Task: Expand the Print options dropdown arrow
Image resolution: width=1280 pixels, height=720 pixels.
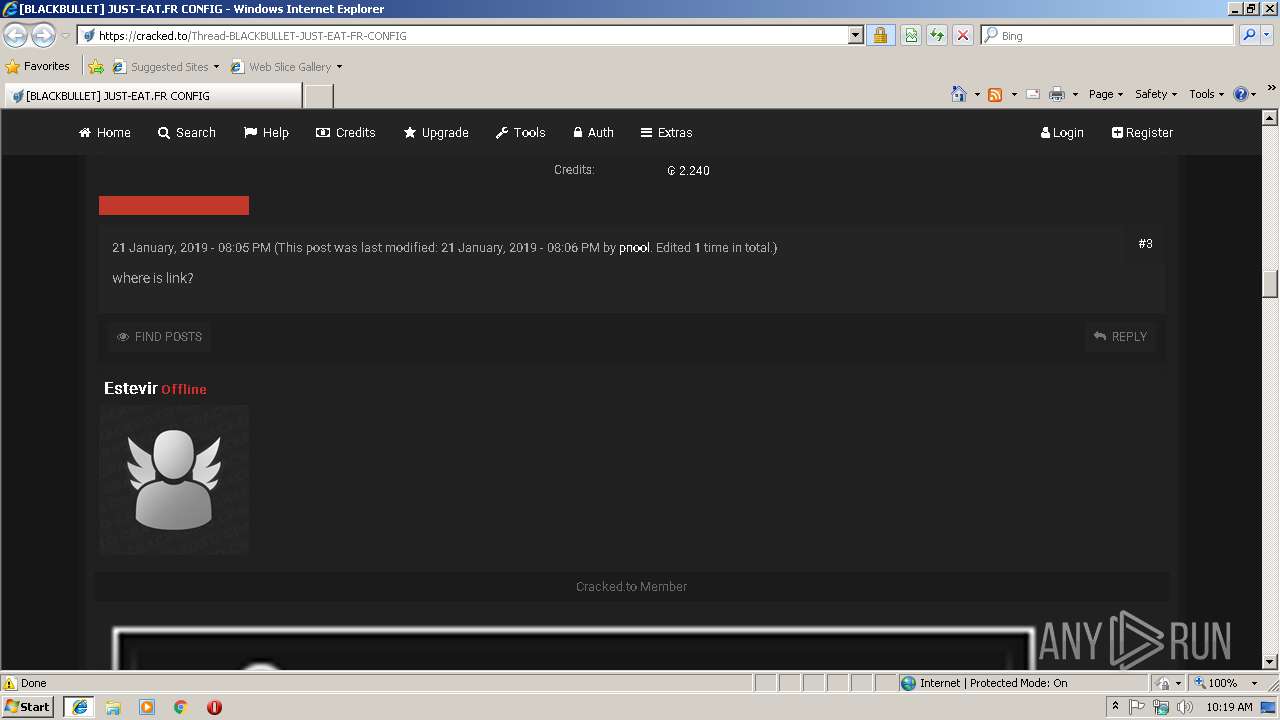Action: [x=1075, y=94]
